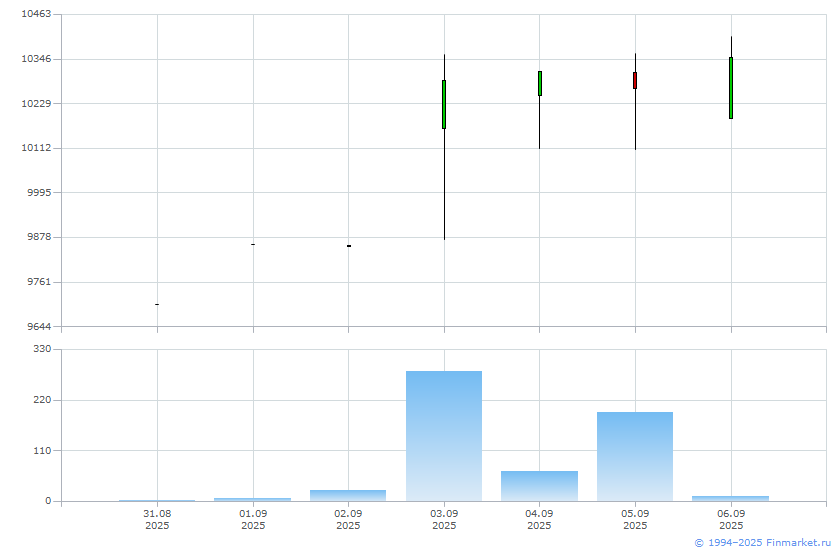The width and height of the screenshot is (840, 550).
Task: Click the 10229 price axis label
Action: (36, 103)
